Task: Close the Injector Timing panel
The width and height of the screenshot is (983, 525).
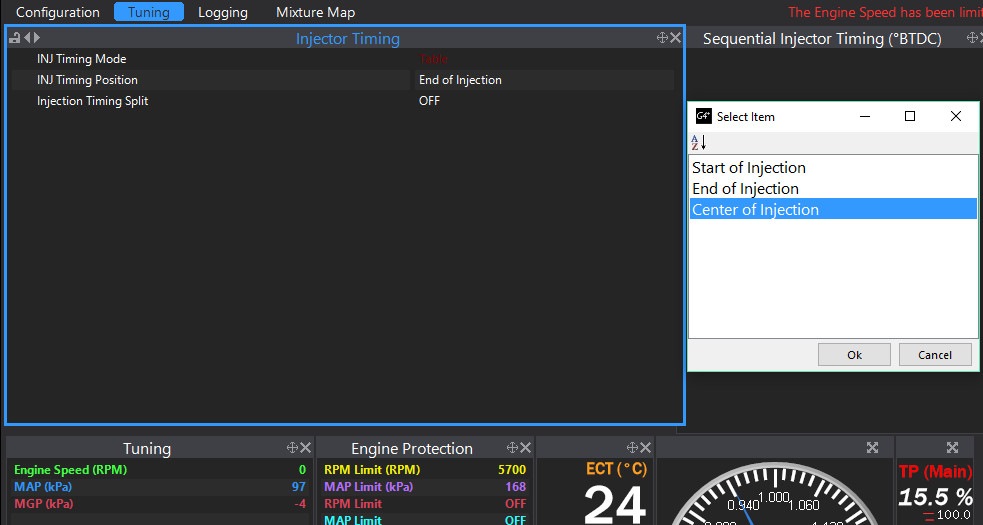Action: tap(676, 38)
